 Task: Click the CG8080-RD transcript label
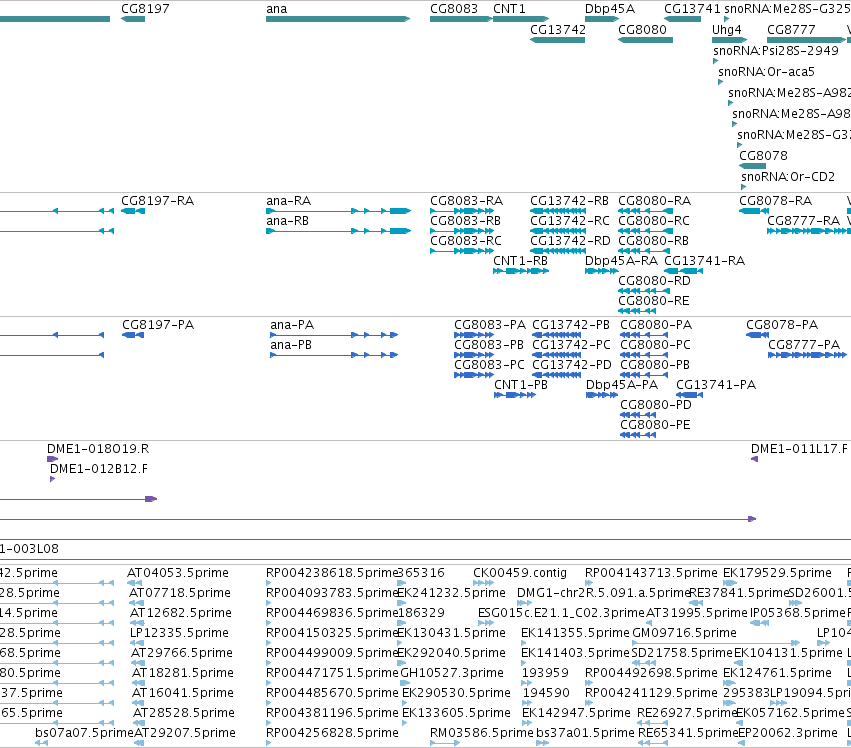655,281
